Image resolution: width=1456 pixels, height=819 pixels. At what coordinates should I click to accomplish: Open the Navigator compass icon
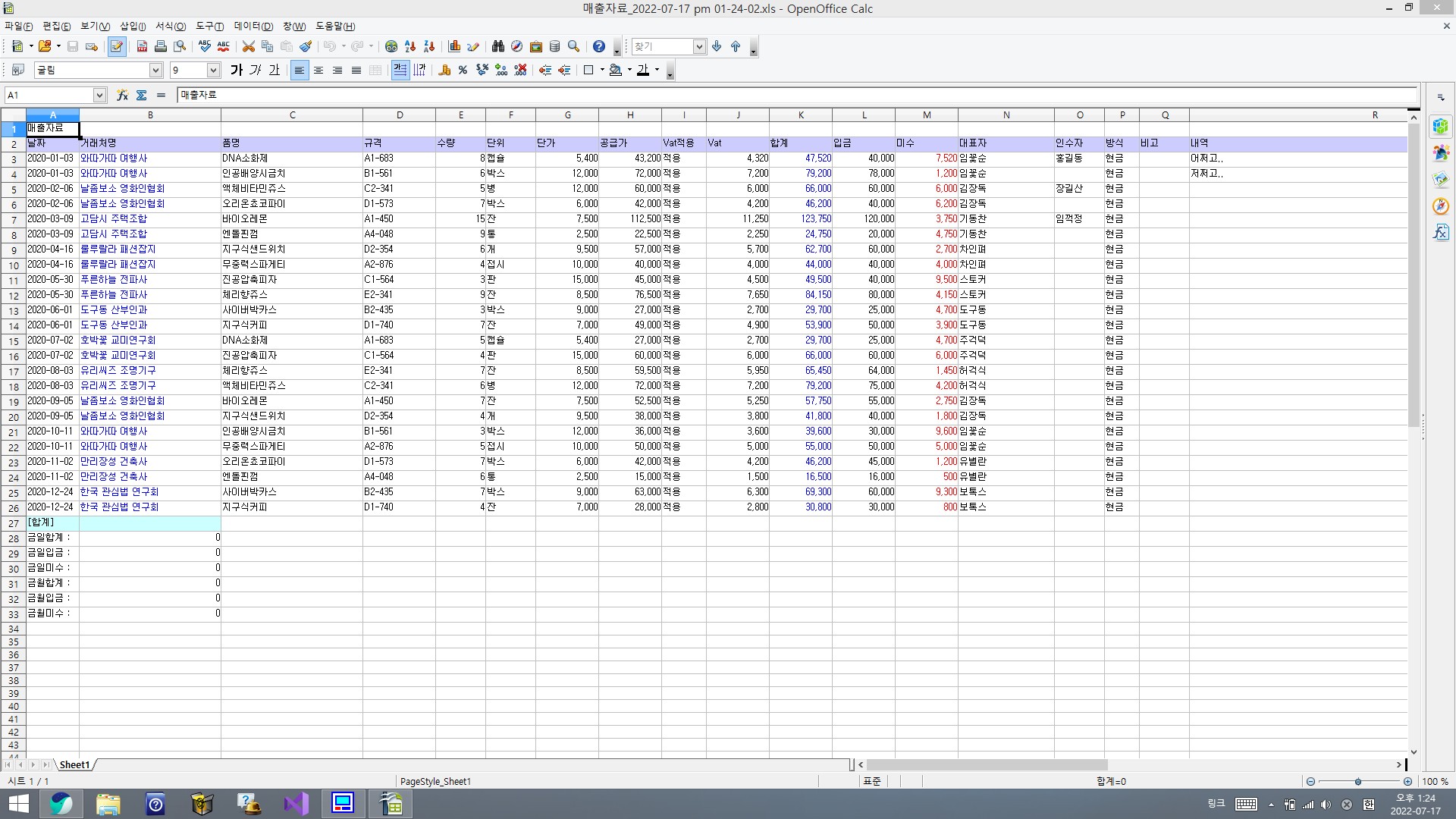517,47
